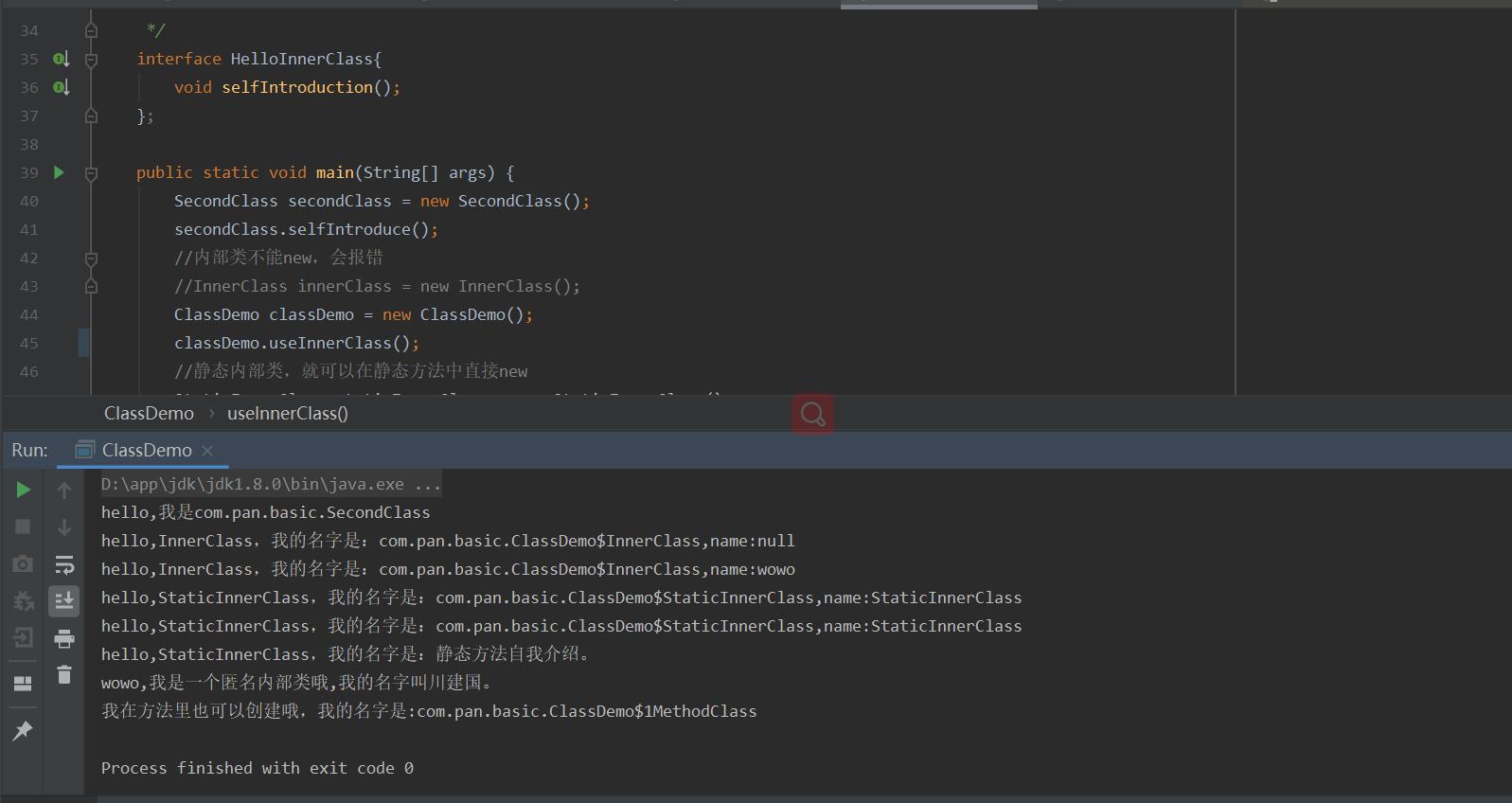Viewport: 1512px width, 803px height.
Task: Collapse the comment fold on line 42
Action: pyautogui.click(x=91, y=258)
